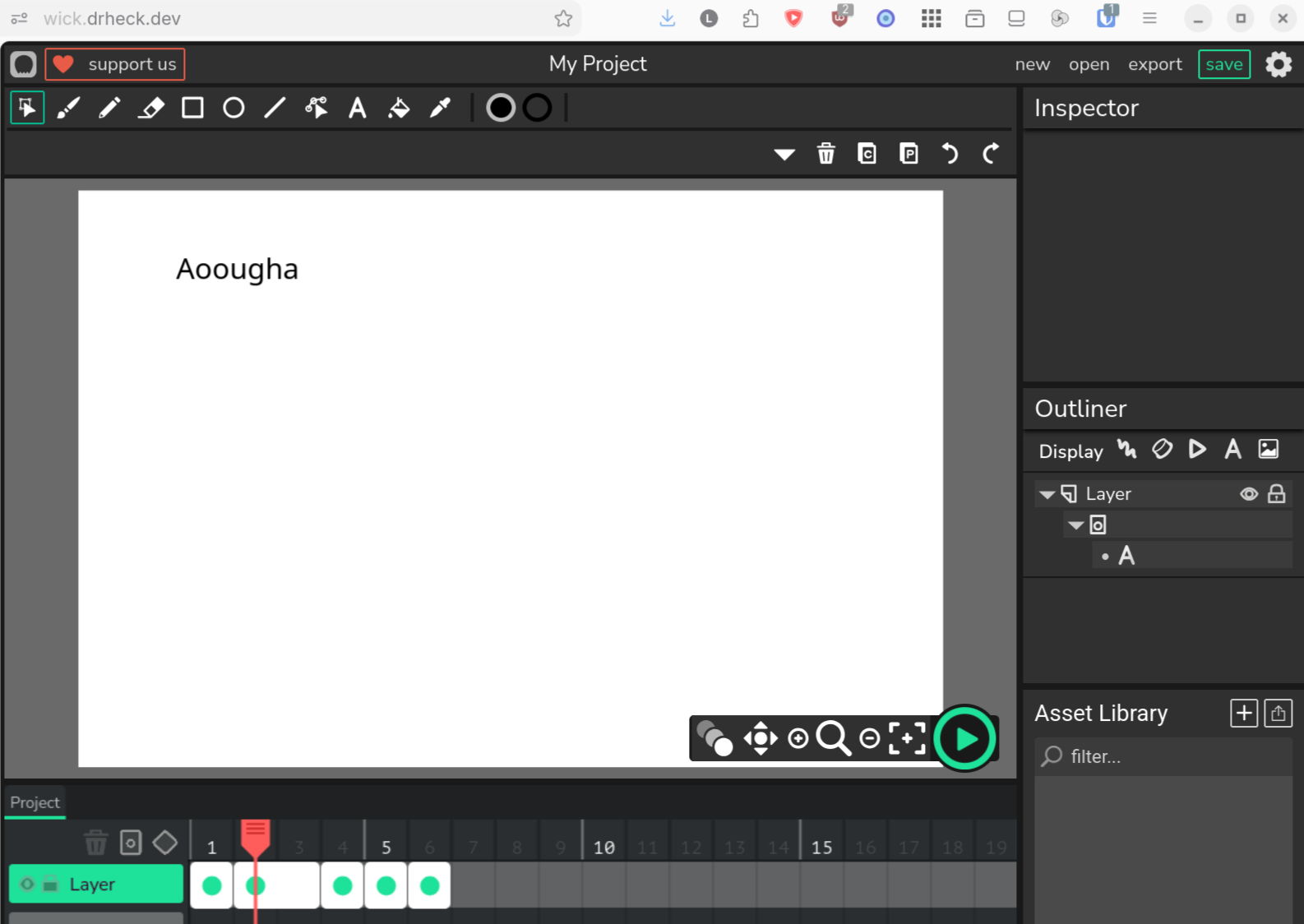
Task: Click the Paste icon
Action: pyautogui.click(x=909, y=154)
